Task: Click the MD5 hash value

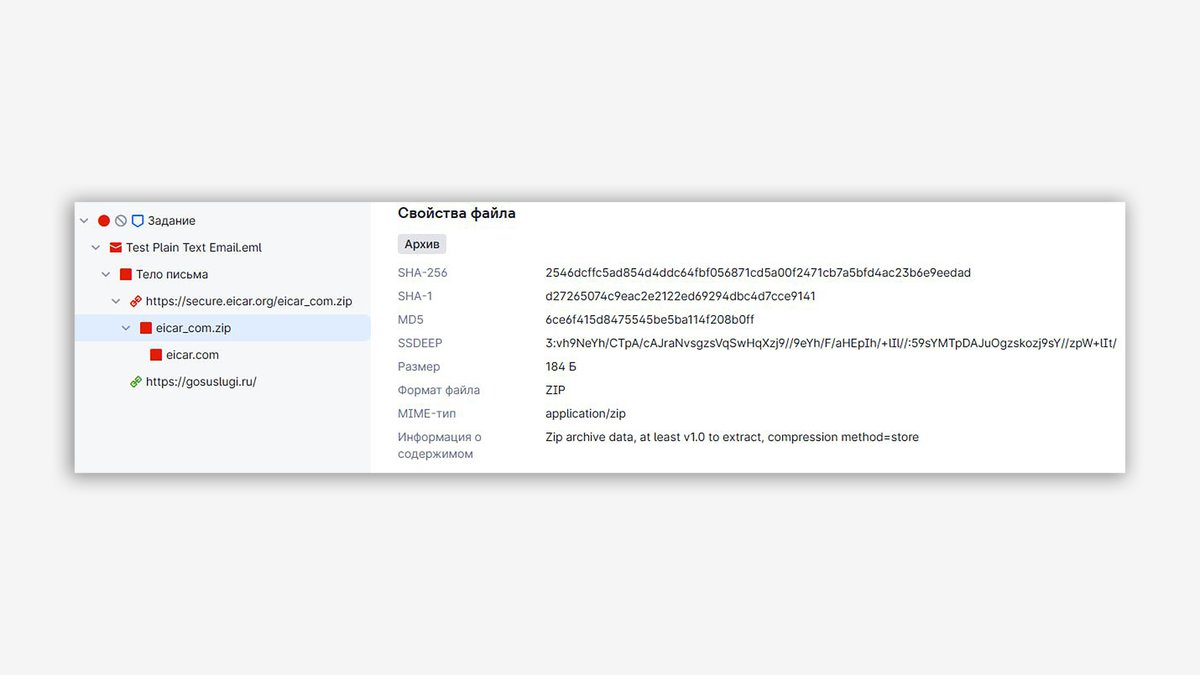Action: click(x=650, y=320)
